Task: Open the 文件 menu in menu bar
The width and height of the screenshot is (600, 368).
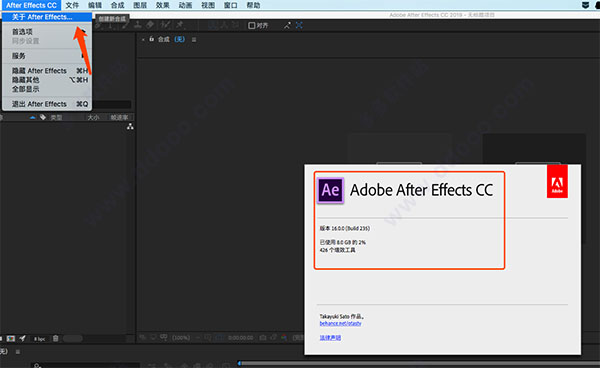Action: click(72, 5)
